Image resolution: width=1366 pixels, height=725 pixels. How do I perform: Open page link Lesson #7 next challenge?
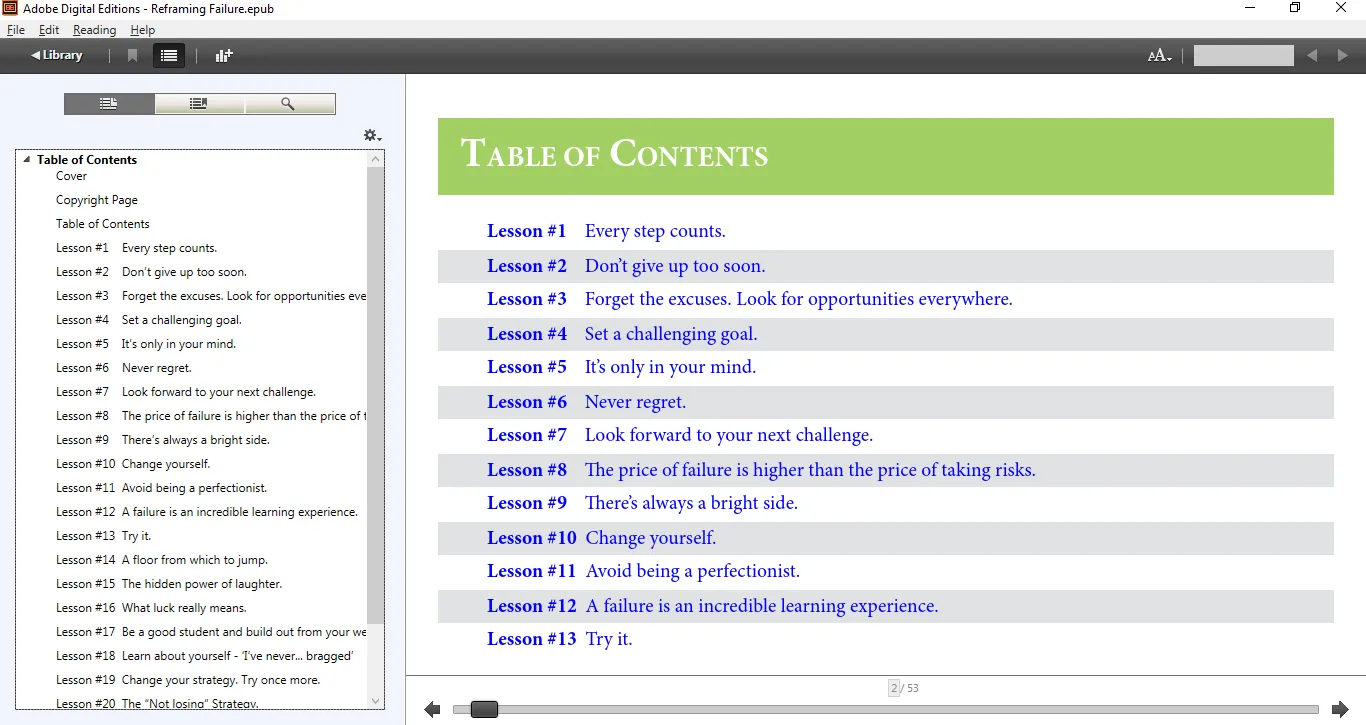680,435
